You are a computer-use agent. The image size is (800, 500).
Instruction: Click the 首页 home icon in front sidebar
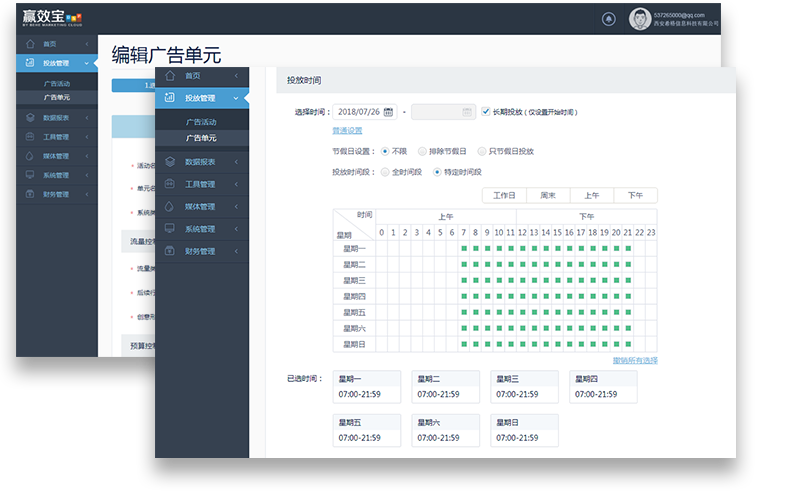pos(170,76)
